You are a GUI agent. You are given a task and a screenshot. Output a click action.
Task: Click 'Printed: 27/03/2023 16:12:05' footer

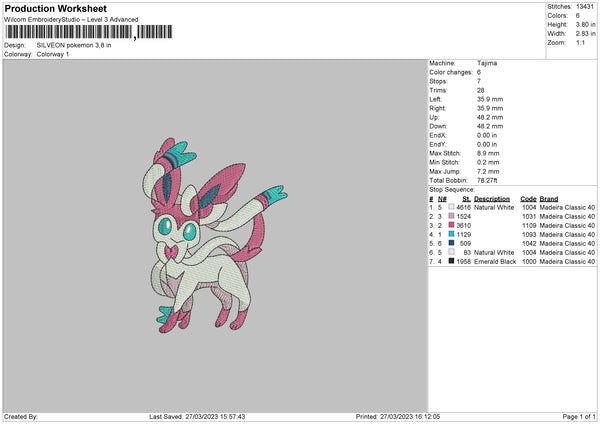[x=398, y=417]
